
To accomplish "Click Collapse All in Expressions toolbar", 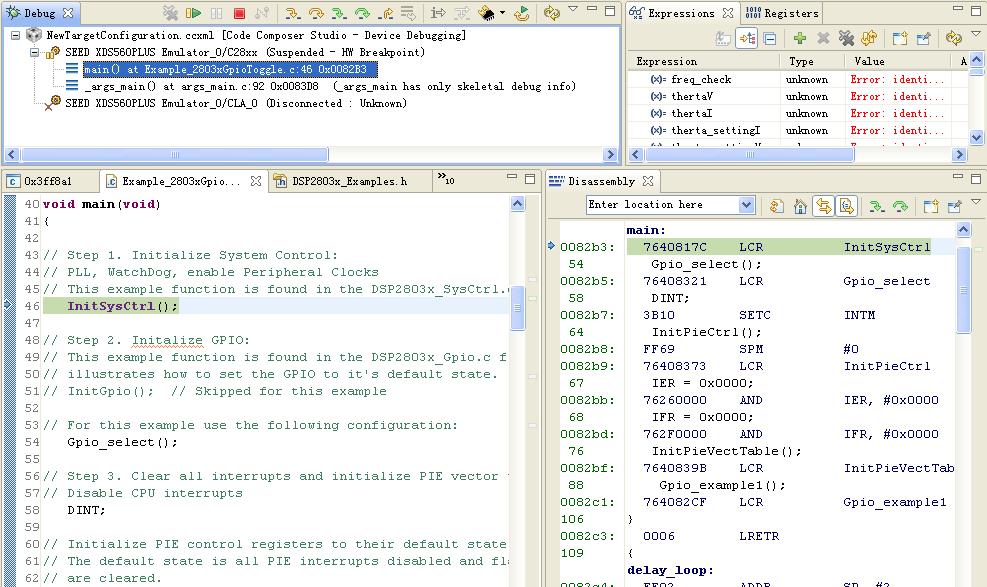I will pyautogui.click(x=769, y=38).
